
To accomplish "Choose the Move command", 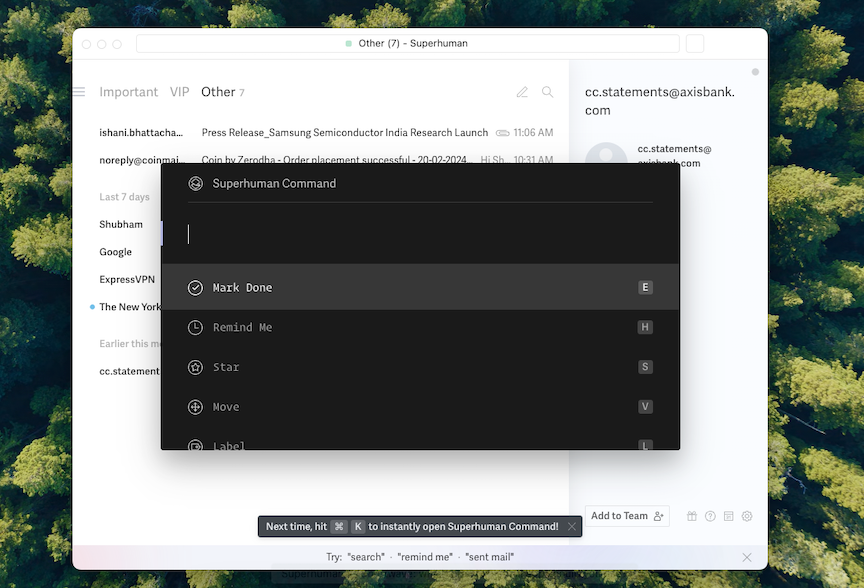I will click(420, 406).
